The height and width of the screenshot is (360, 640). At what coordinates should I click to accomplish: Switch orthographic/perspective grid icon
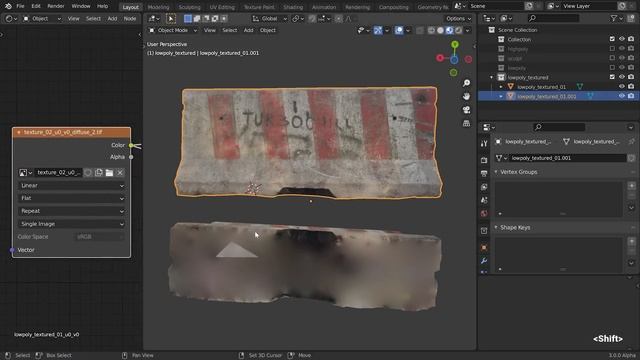(x=466, y=123)
